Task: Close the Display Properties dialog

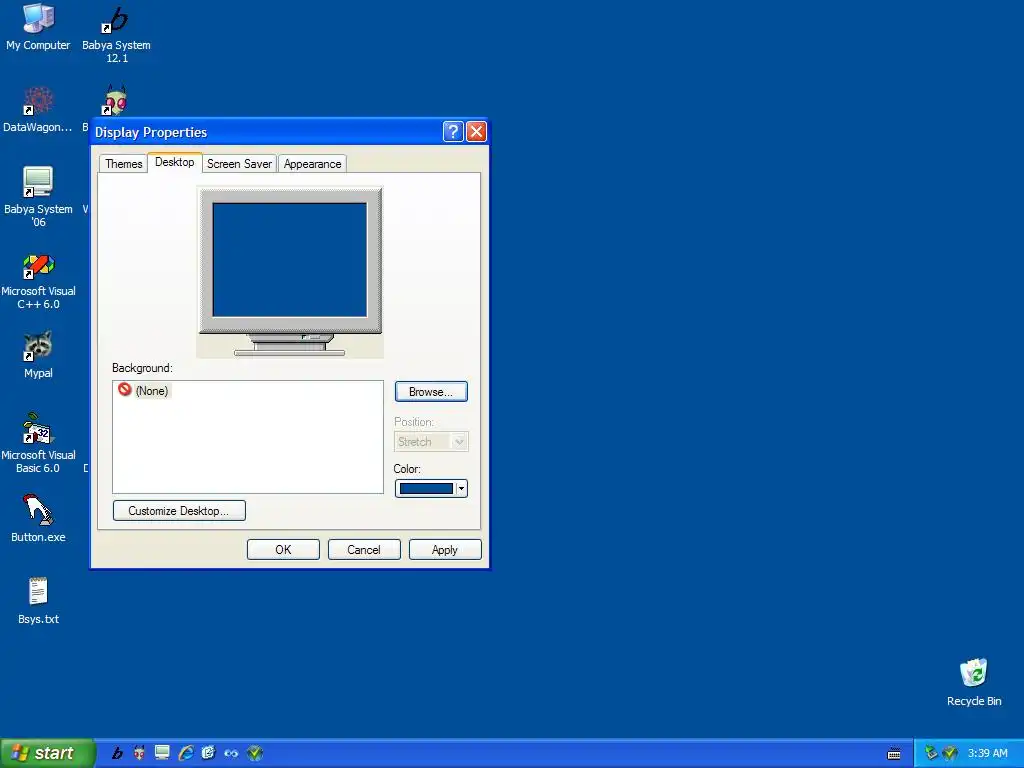Action: 477,132
